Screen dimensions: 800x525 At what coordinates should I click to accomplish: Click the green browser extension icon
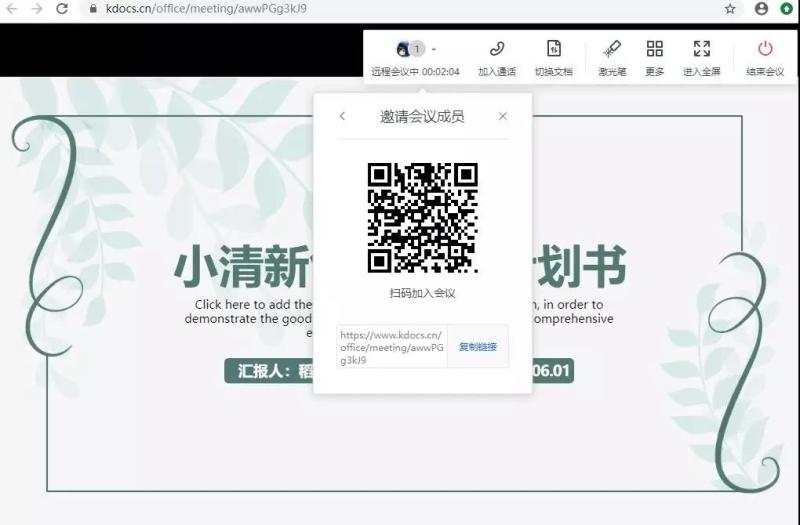tap(787, 8)
